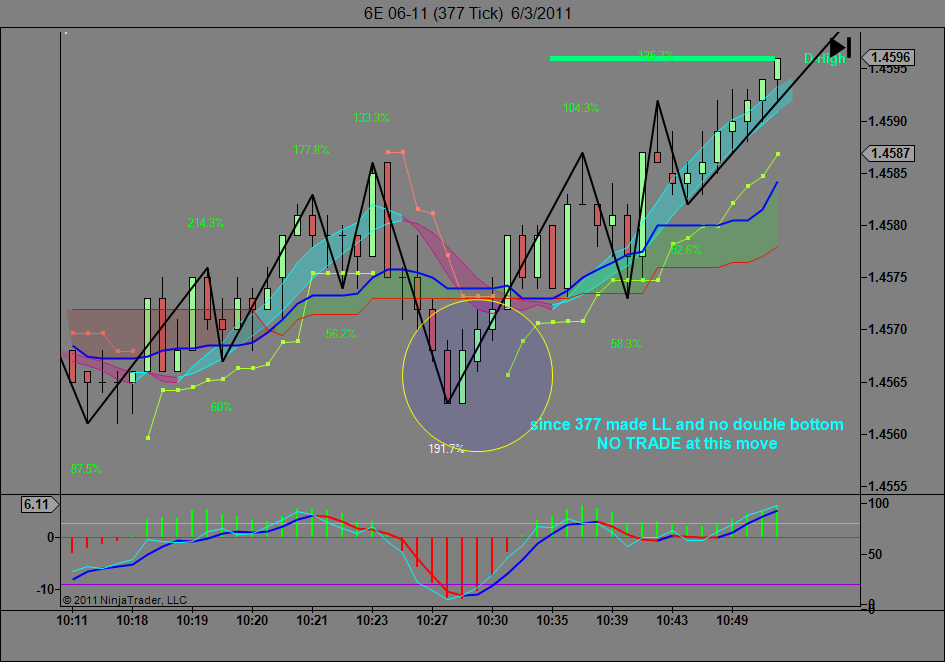This screenshot has height=662, width=945.
Task: Click the 1.4575 price axis label
Action: pos(887,277)
